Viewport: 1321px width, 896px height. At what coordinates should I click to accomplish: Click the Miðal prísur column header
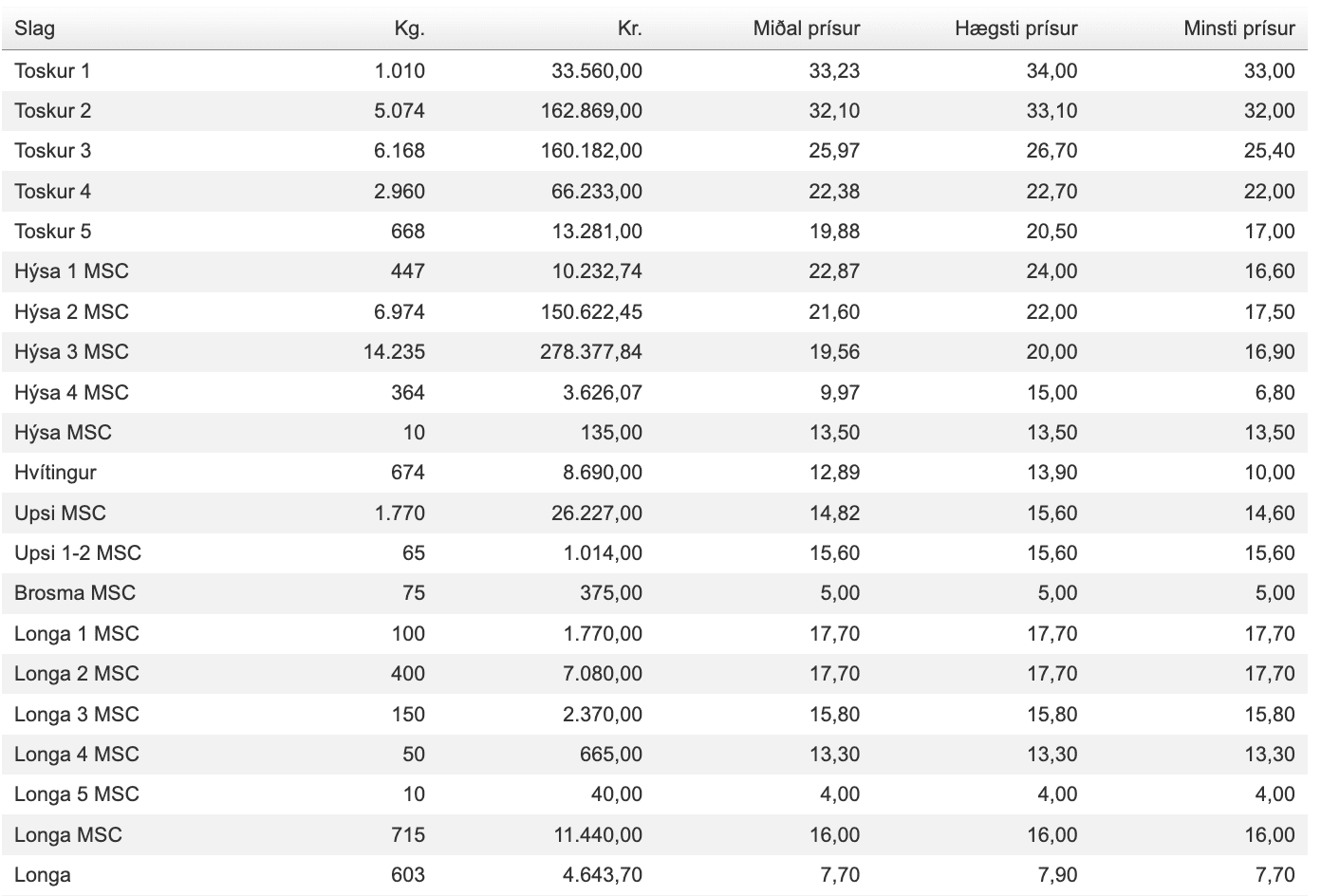coord(806,28)
